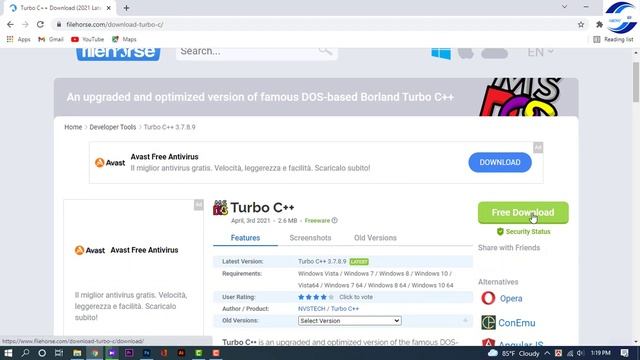Open File Explorer from the taskbar

pyautogui.click(x=77, y=353)
